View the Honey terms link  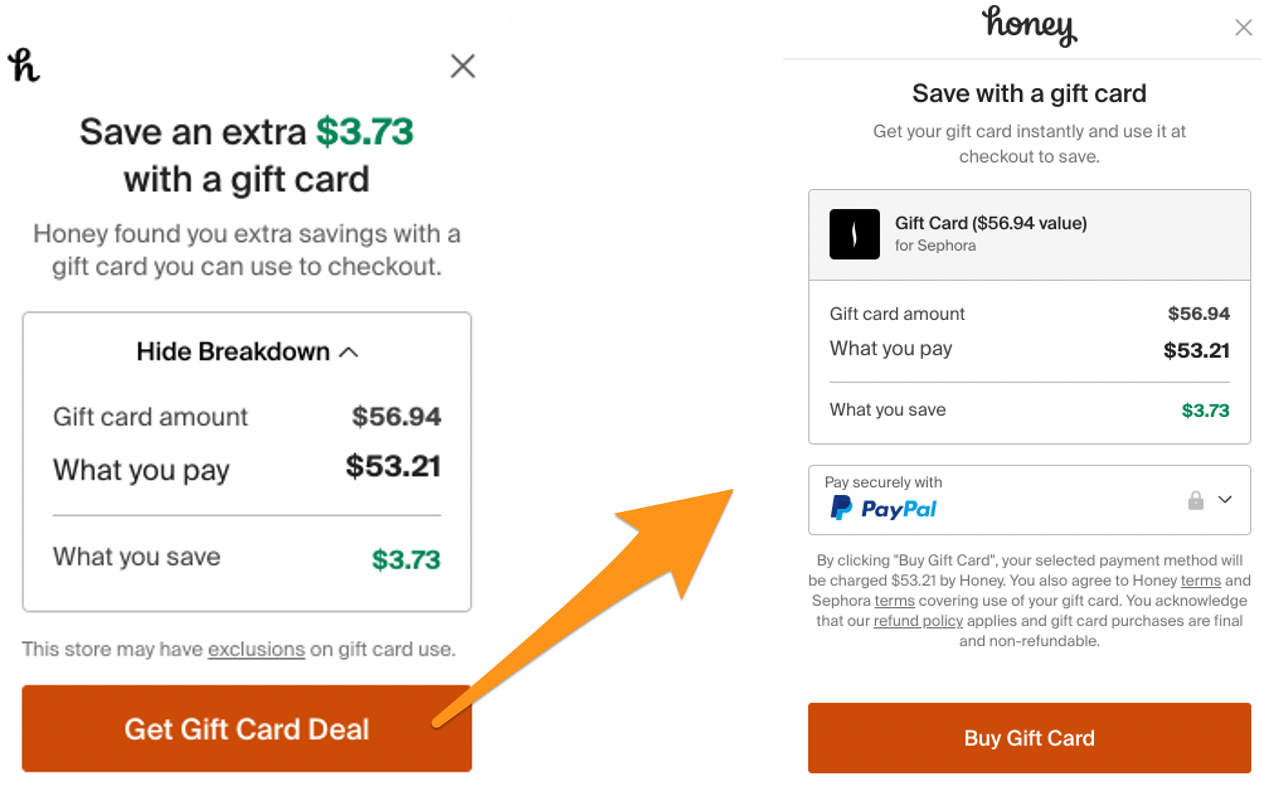click(x=1200, y=580)
